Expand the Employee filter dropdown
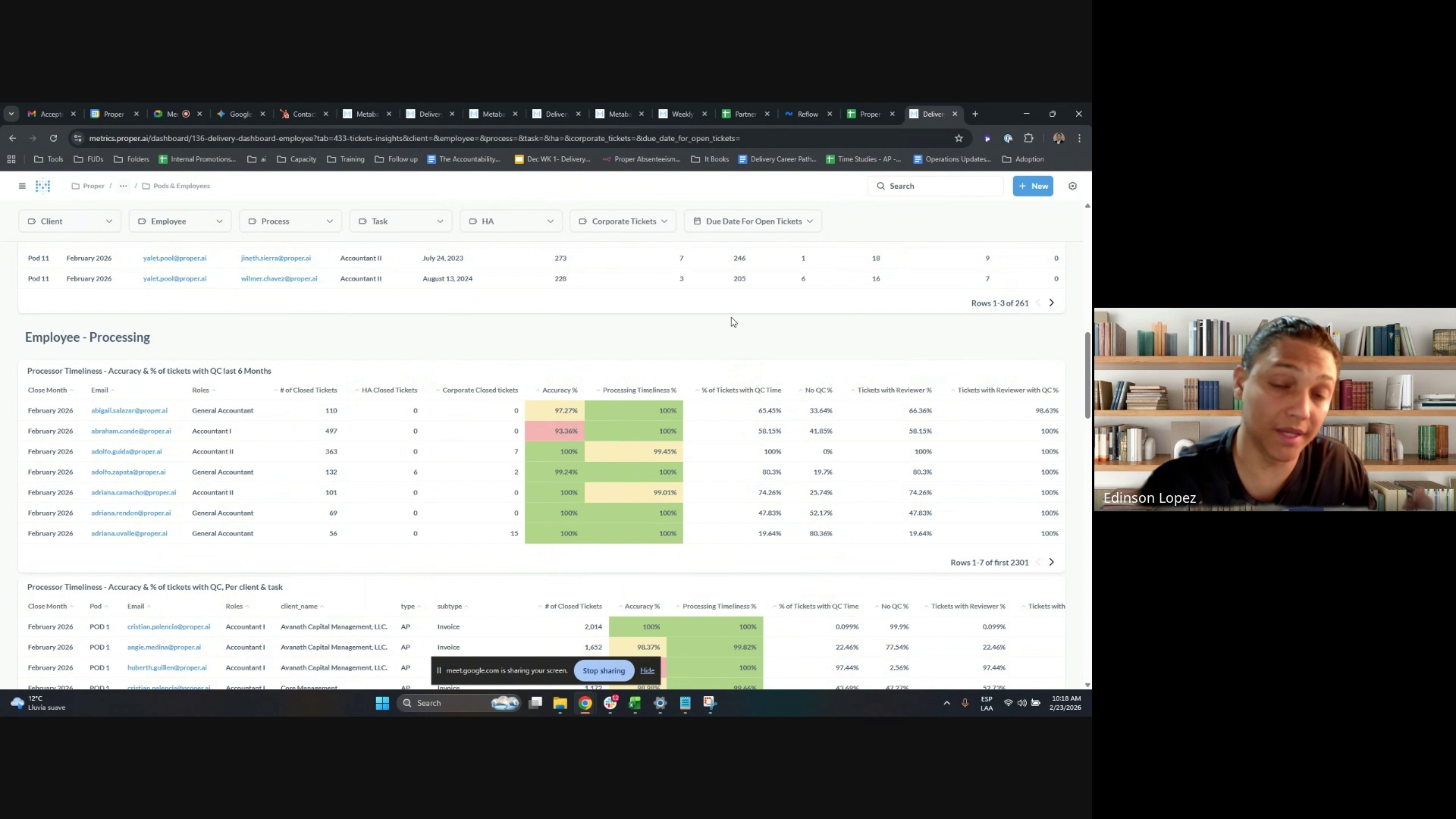 click(x=180, y=221)
